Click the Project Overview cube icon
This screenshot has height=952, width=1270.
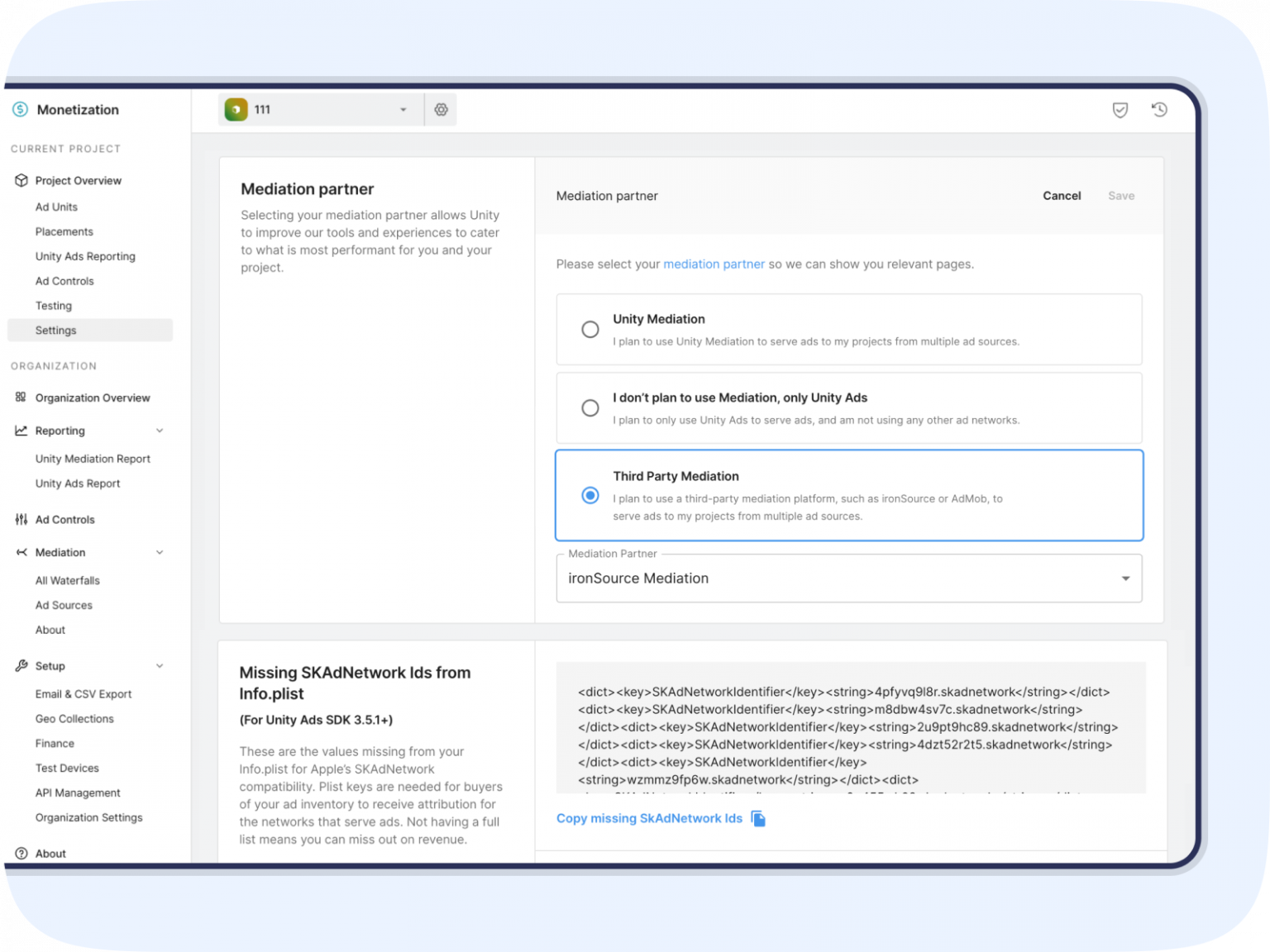click(x=21, y=180)
